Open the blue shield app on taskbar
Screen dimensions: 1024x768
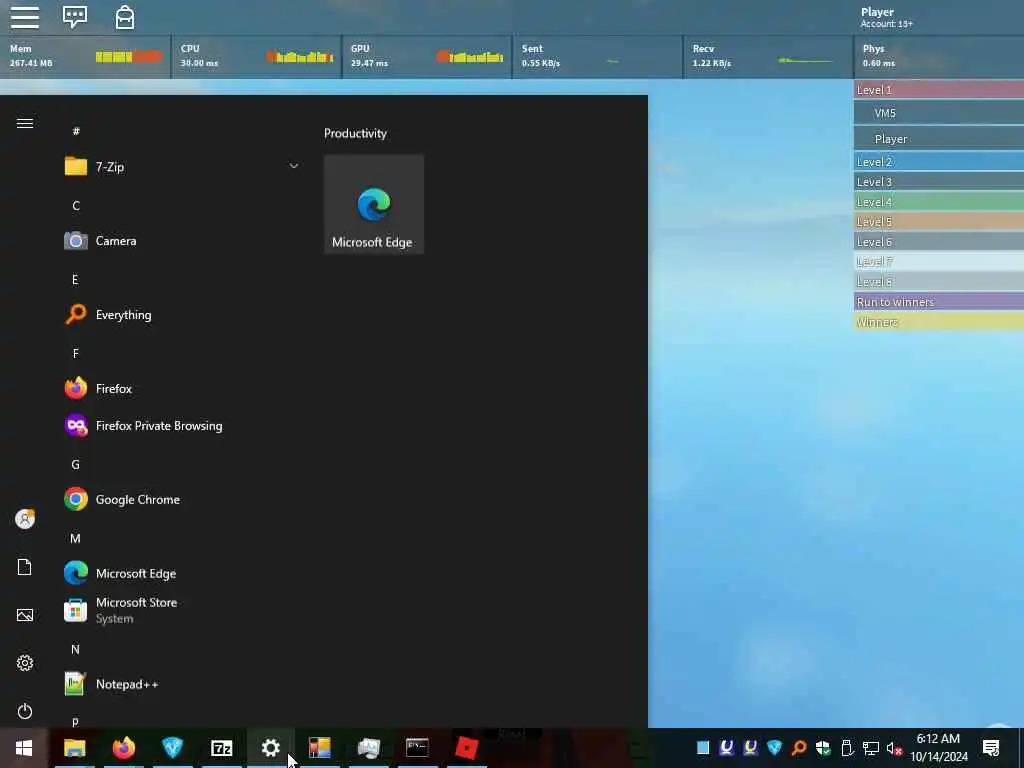coord(172,748)
